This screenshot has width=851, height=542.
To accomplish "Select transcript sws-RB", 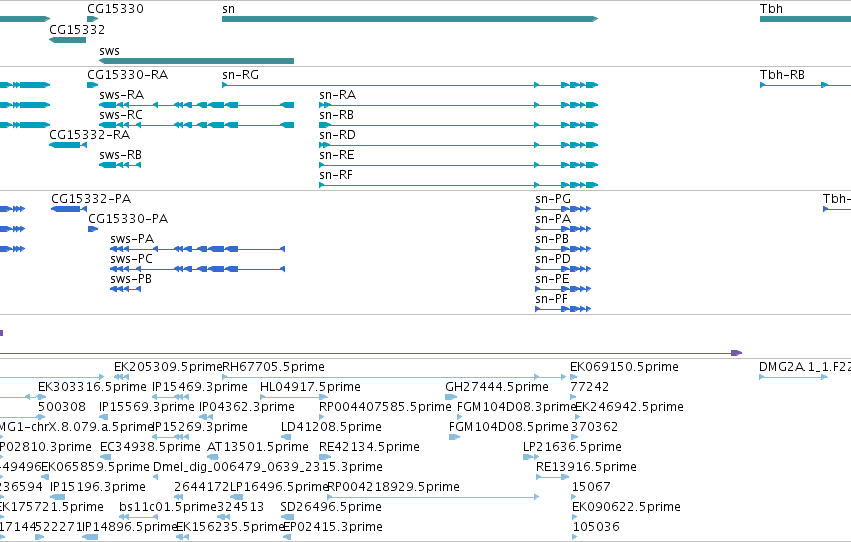I will coord(120,165).
